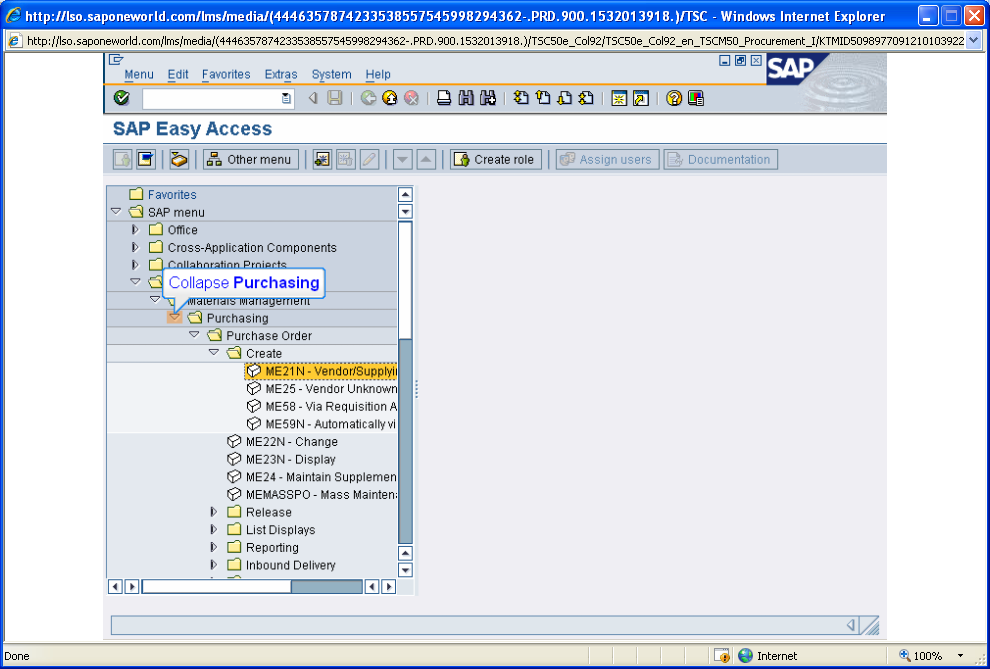This screenshot has width=990, height=669.
Task: Open the Help menu
Action: click(x=378, y=74)
